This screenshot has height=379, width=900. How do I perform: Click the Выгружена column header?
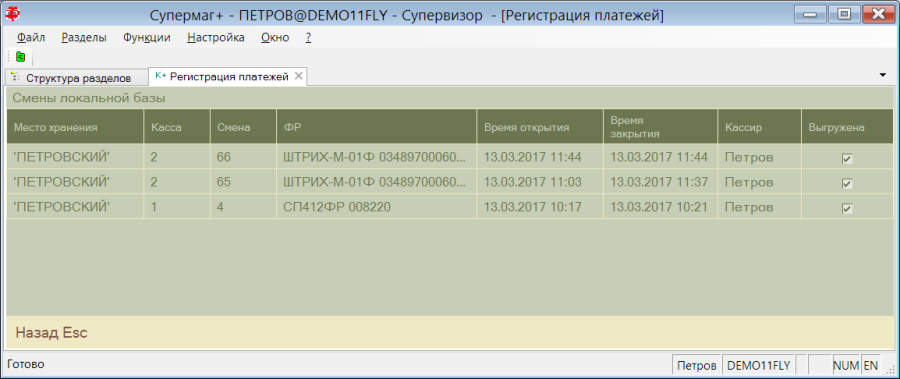click(x=847, y=127)
